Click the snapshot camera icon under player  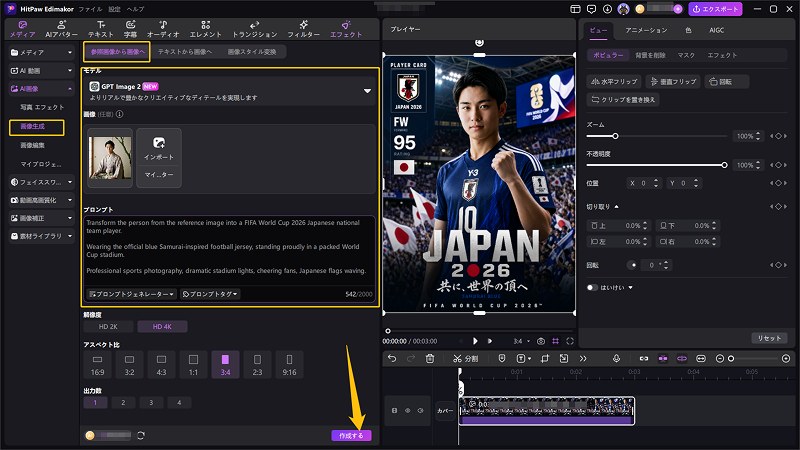(x=541, y=341)
